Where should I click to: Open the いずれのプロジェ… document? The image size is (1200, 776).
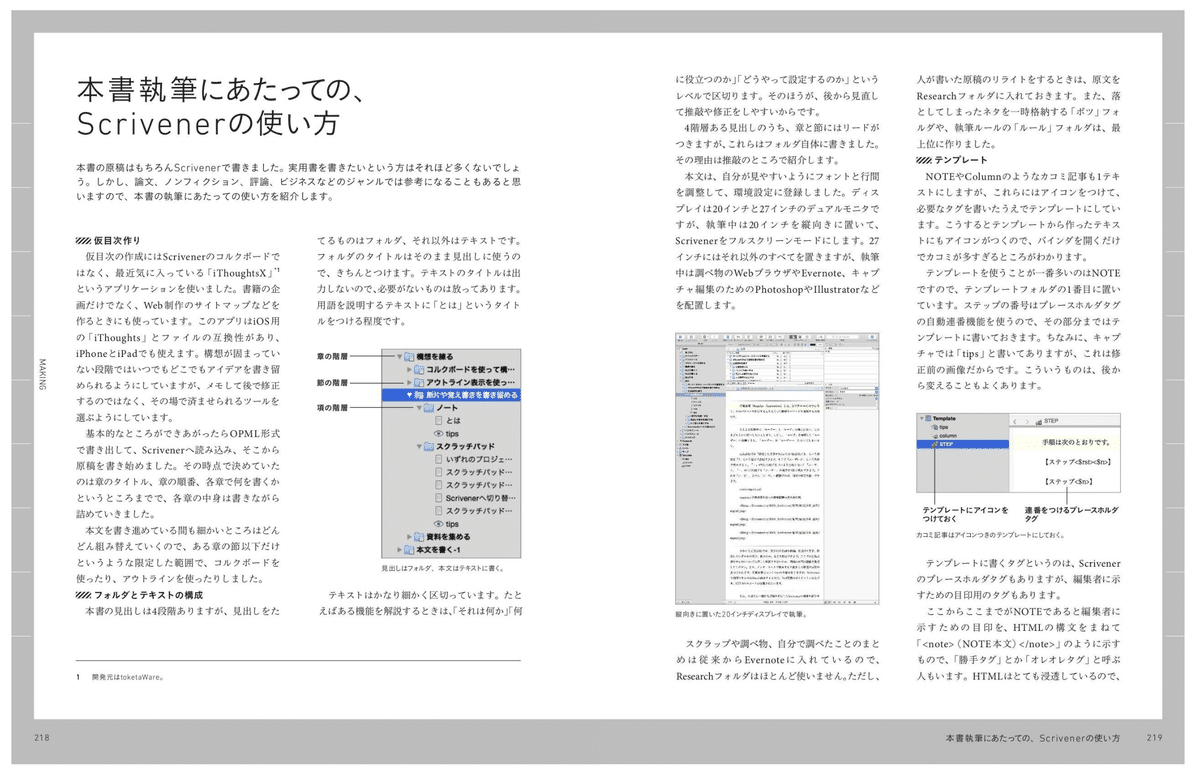click(474, 460)
